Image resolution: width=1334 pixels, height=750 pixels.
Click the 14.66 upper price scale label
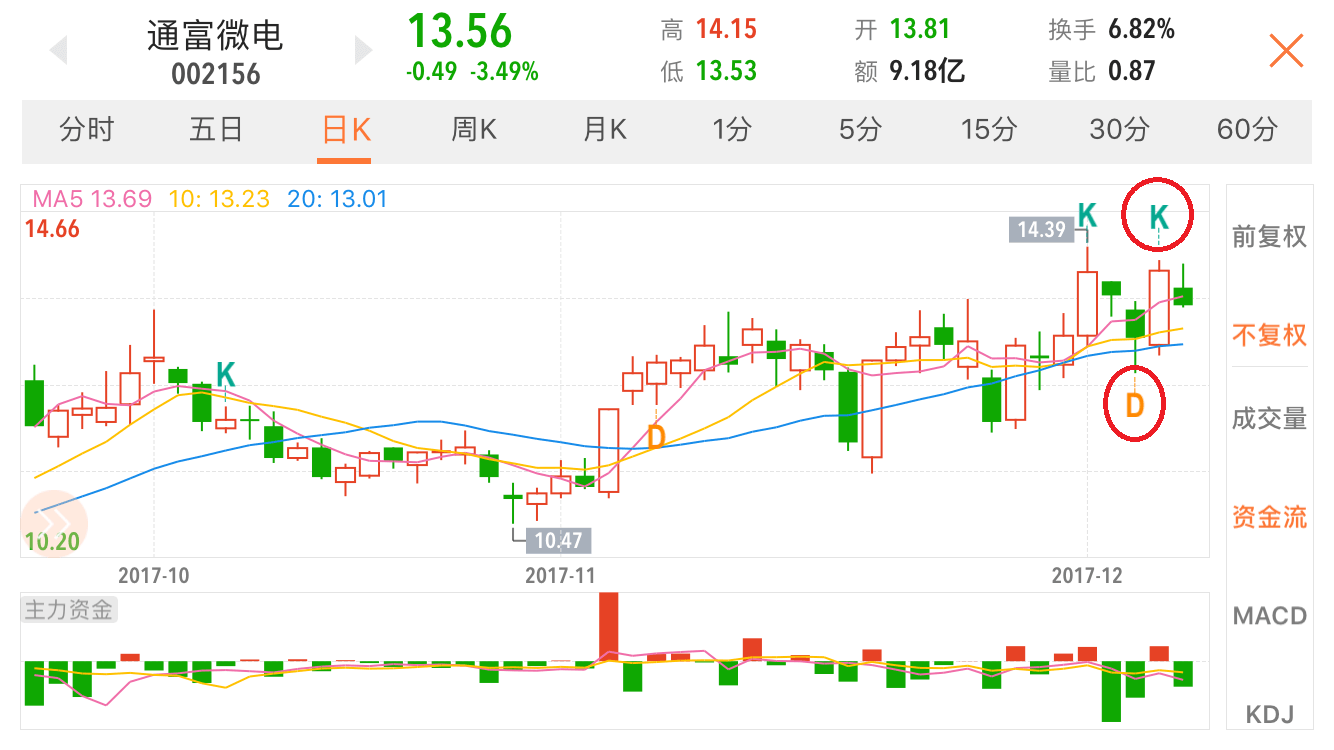point(53,229)
